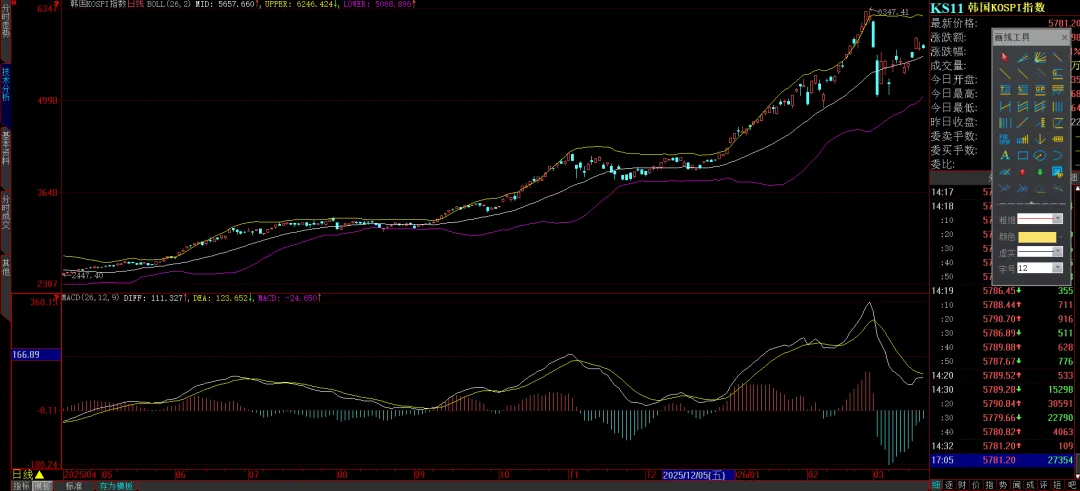Select the T-labeled horizontal lines tool
Viewport: 1080px width, 491px height.
[x=1005, y=89]
